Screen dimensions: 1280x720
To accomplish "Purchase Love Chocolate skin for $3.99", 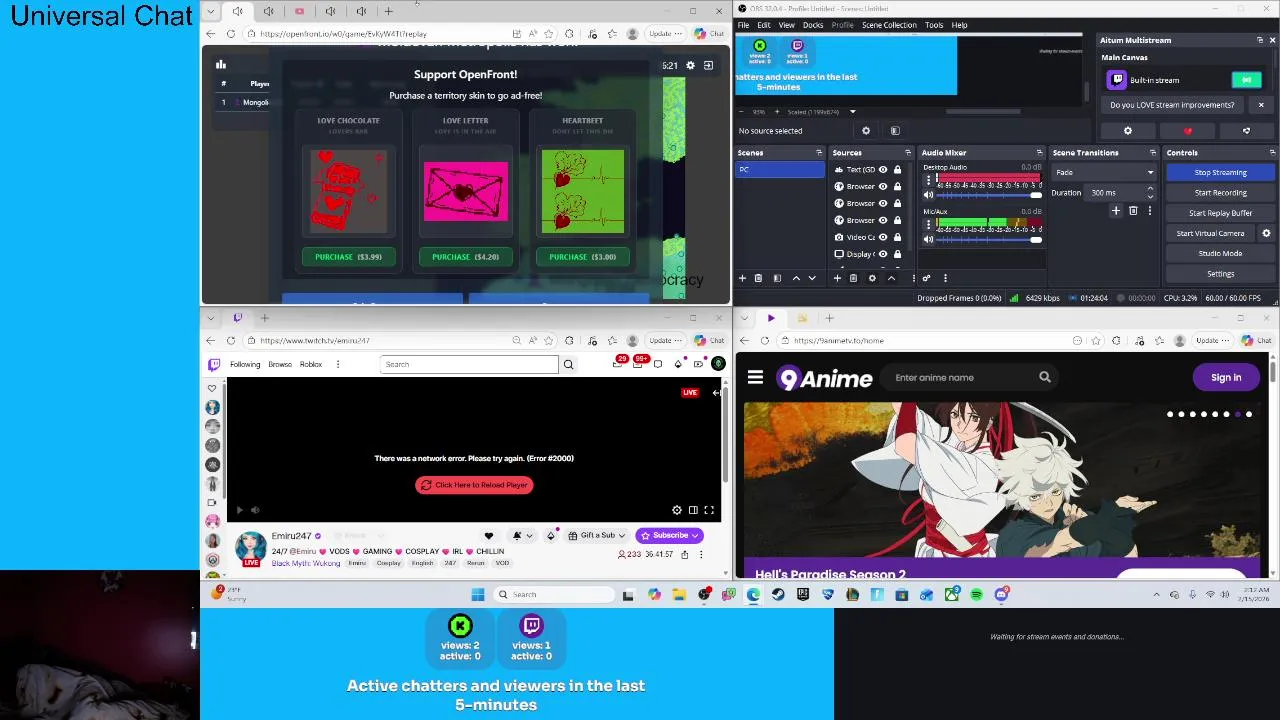I will (348, 257).
